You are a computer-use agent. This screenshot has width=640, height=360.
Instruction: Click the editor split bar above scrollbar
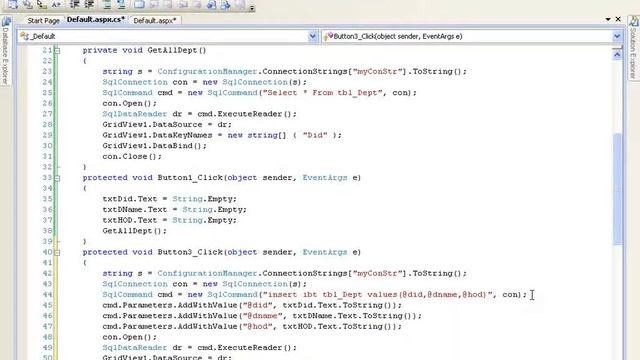click(x=617, y=48)
